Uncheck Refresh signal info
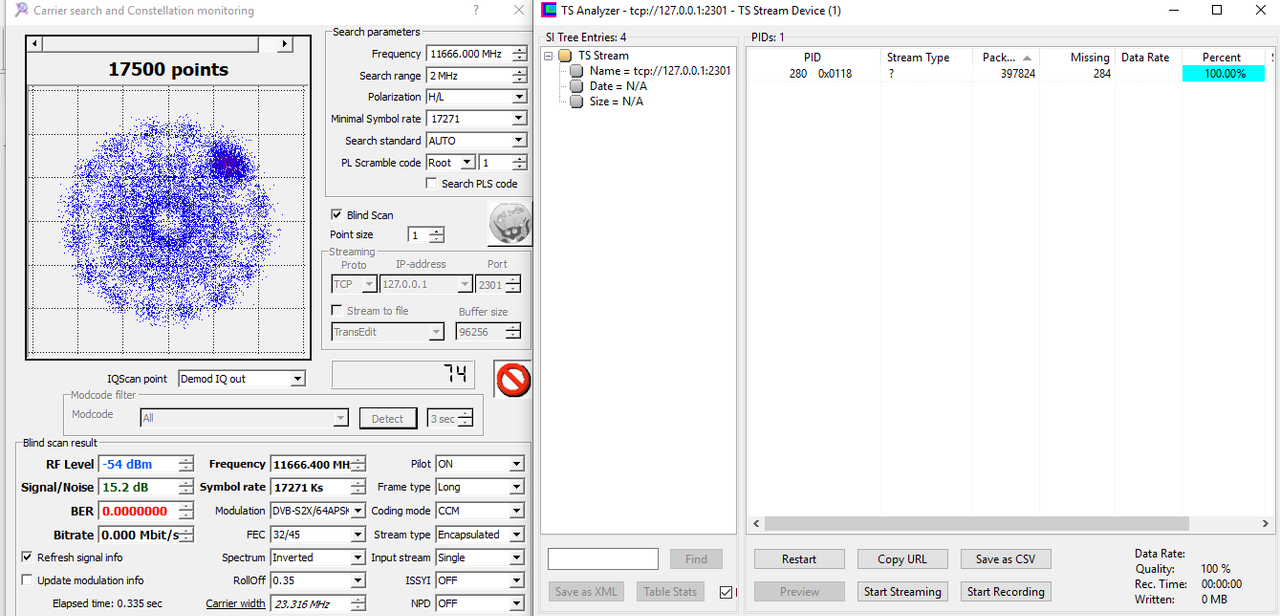1280x616 pixels. (x=27, y=557)
